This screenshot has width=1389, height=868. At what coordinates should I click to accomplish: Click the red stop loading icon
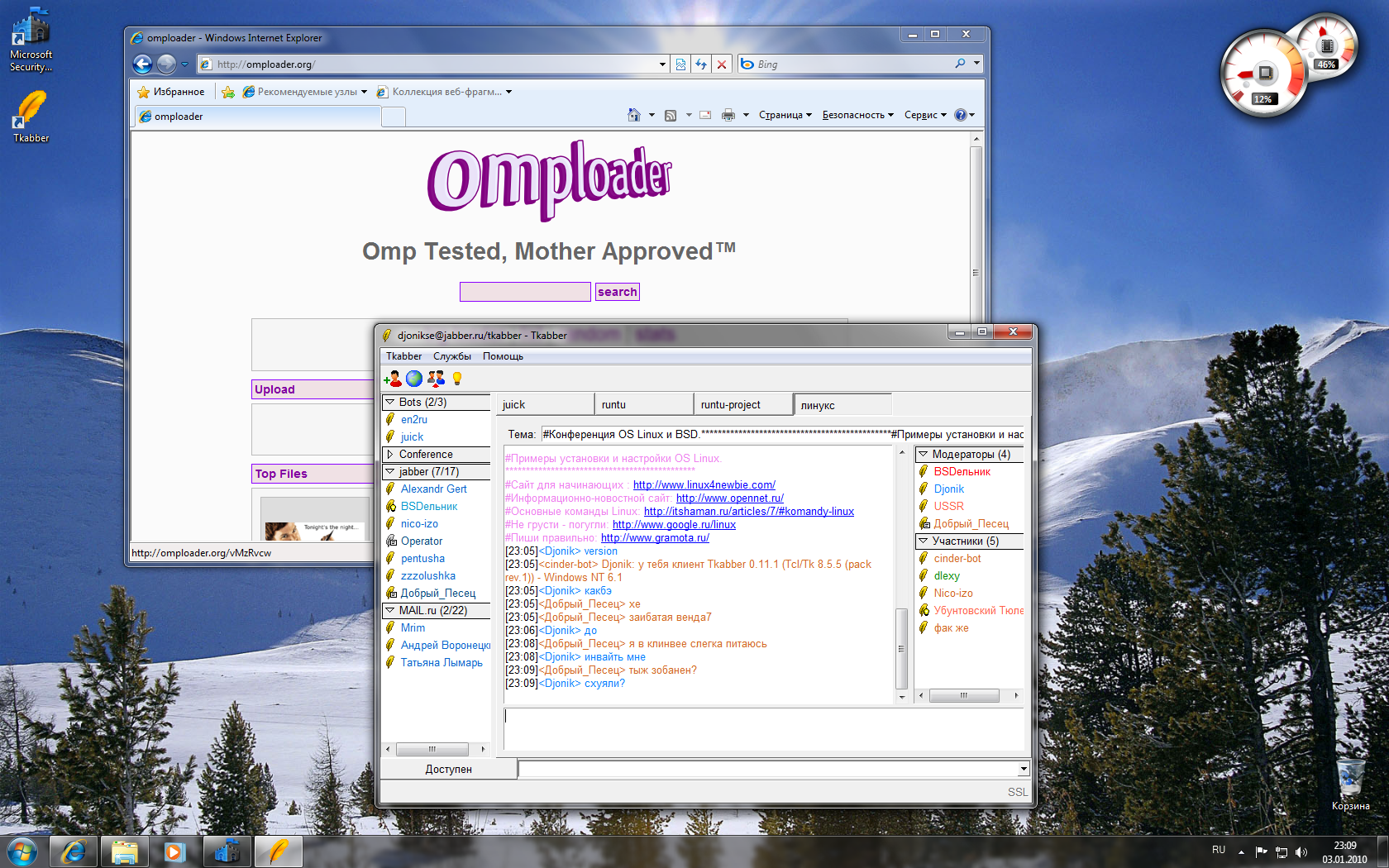coord(722,64)
